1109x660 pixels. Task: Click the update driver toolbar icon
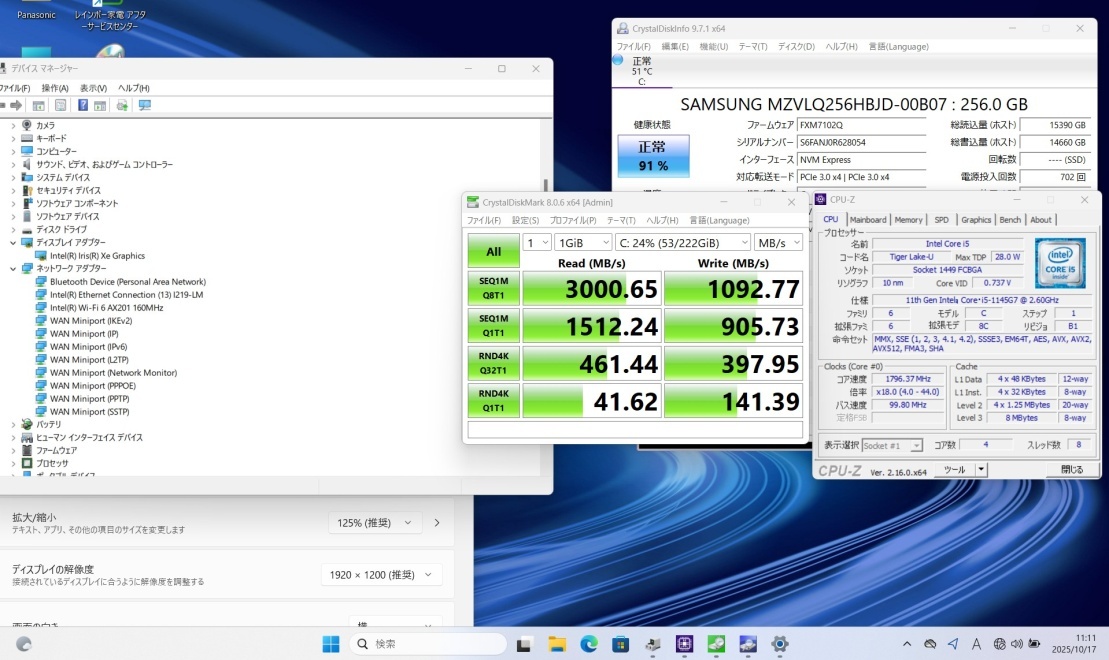[x=122, y=105]
